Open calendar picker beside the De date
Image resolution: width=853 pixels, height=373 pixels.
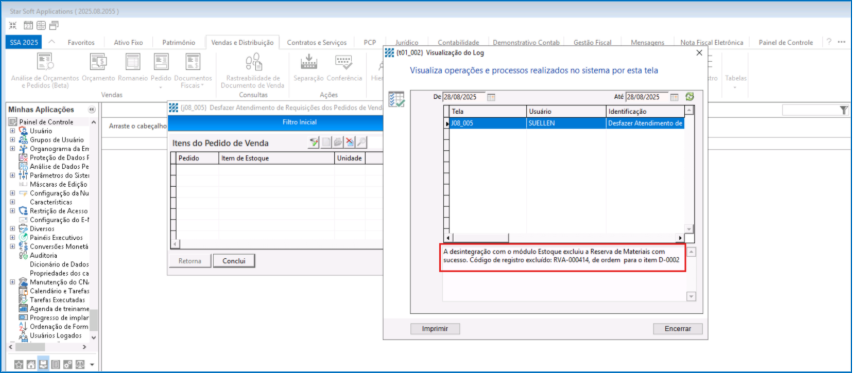point(491,97)
